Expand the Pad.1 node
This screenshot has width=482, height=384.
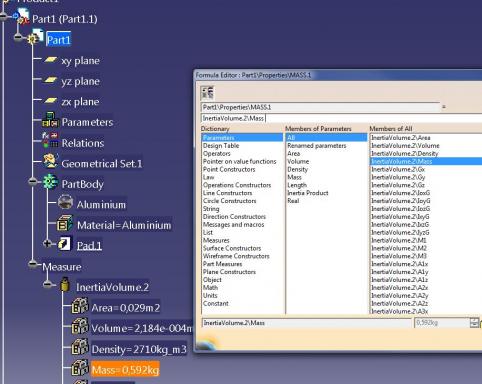point(47,243)
